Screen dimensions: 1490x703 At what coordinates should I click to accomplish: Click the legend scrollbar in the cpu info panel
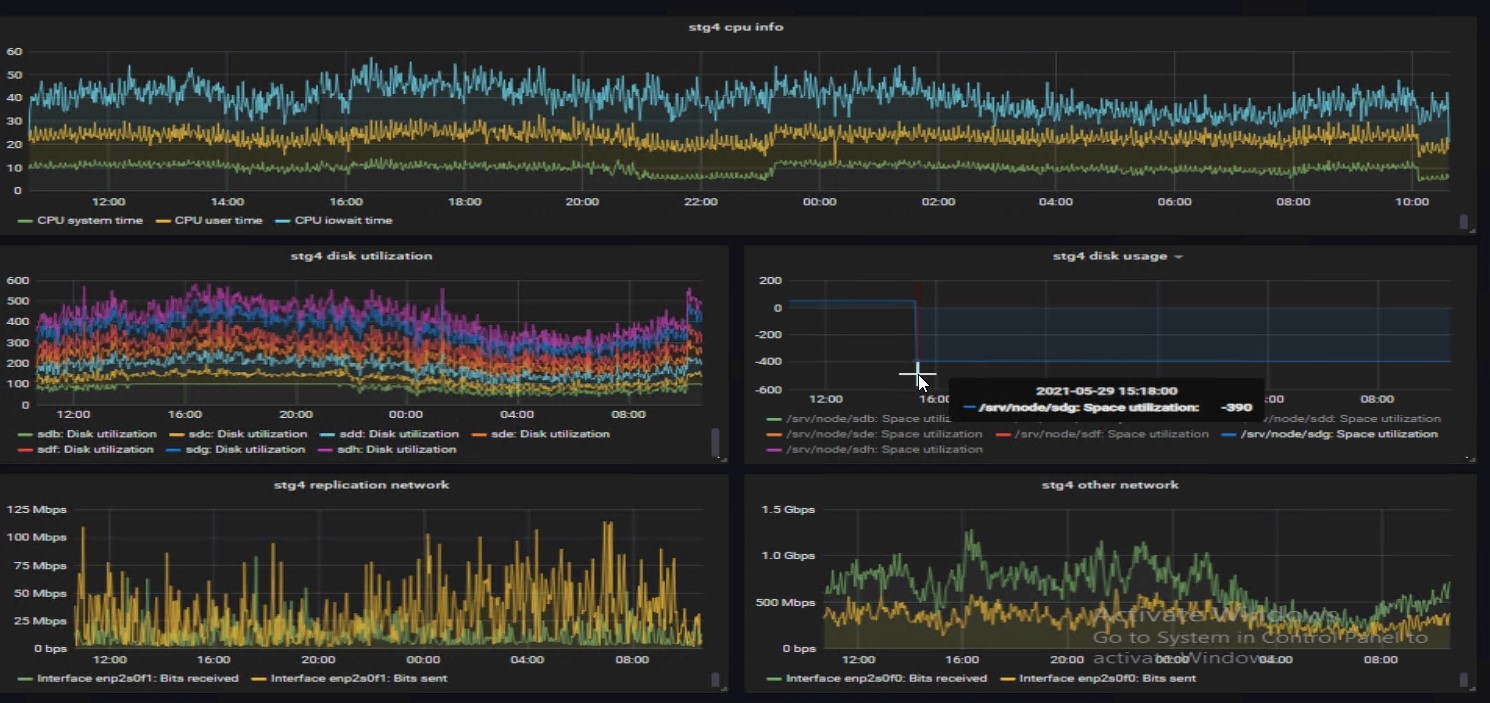[1464, 222]
